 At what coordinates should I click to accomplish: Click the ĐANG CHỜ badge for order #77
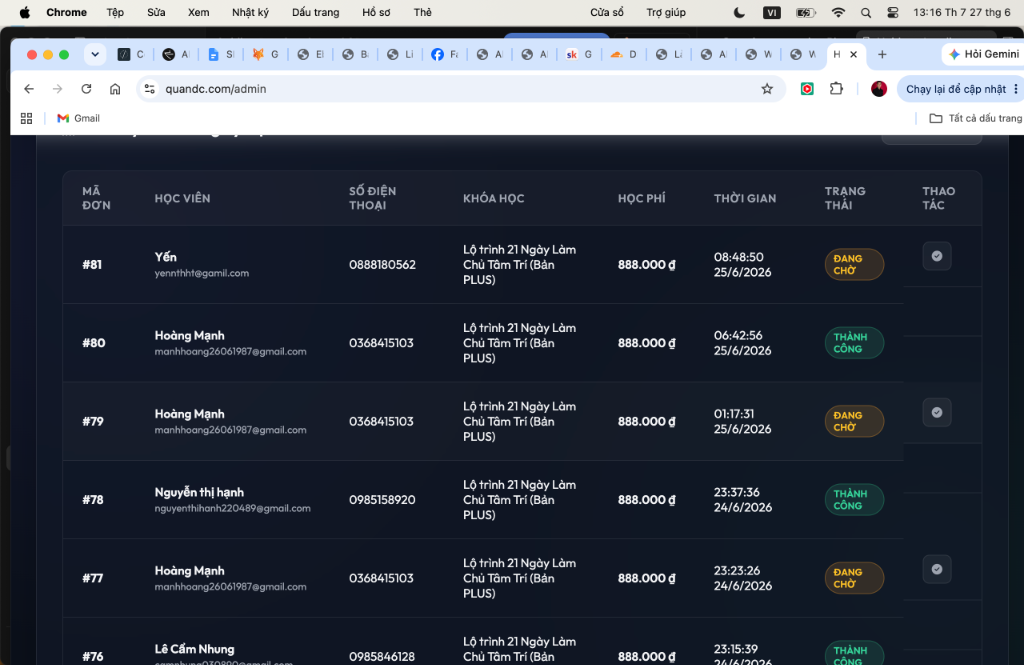[x=854, y=578]
